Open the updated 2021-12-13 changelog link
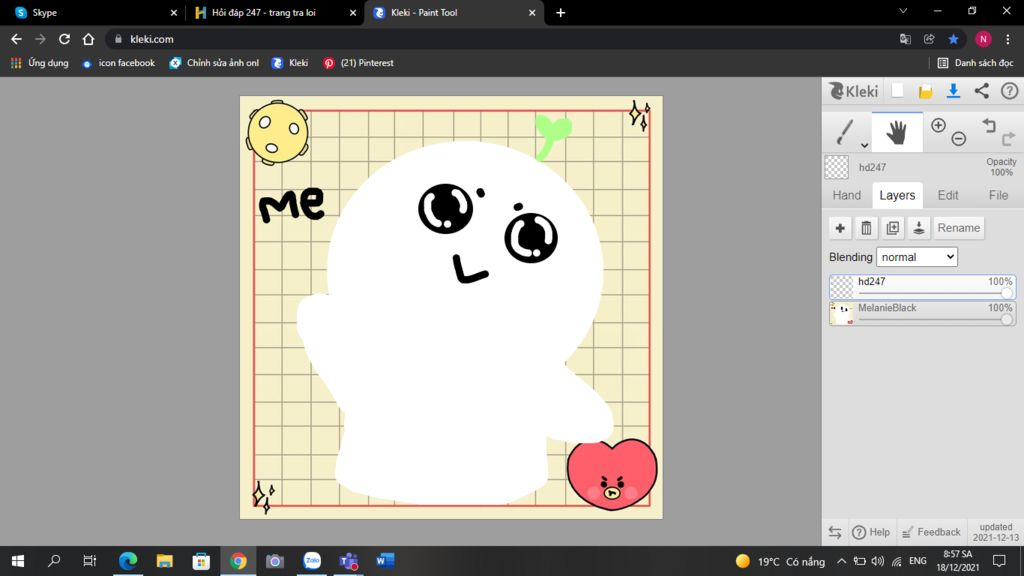Viewport: 1024px width, 576px height. pyautogui.click(x=995, y=532)
